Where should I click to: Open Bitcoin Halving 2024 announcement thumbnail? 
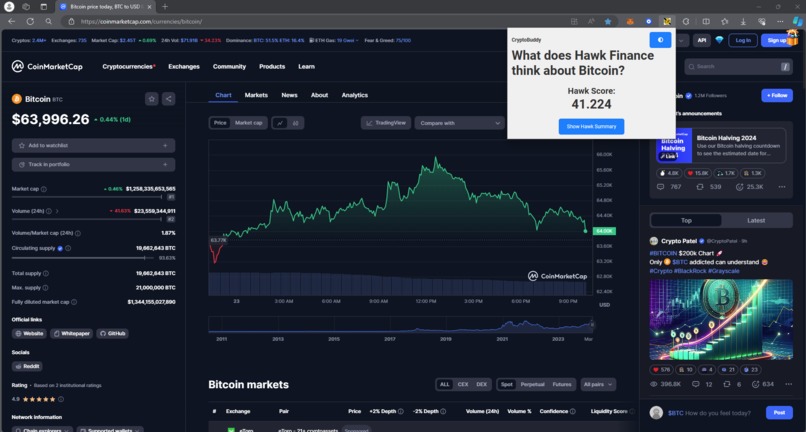click(x=673, y=146)
